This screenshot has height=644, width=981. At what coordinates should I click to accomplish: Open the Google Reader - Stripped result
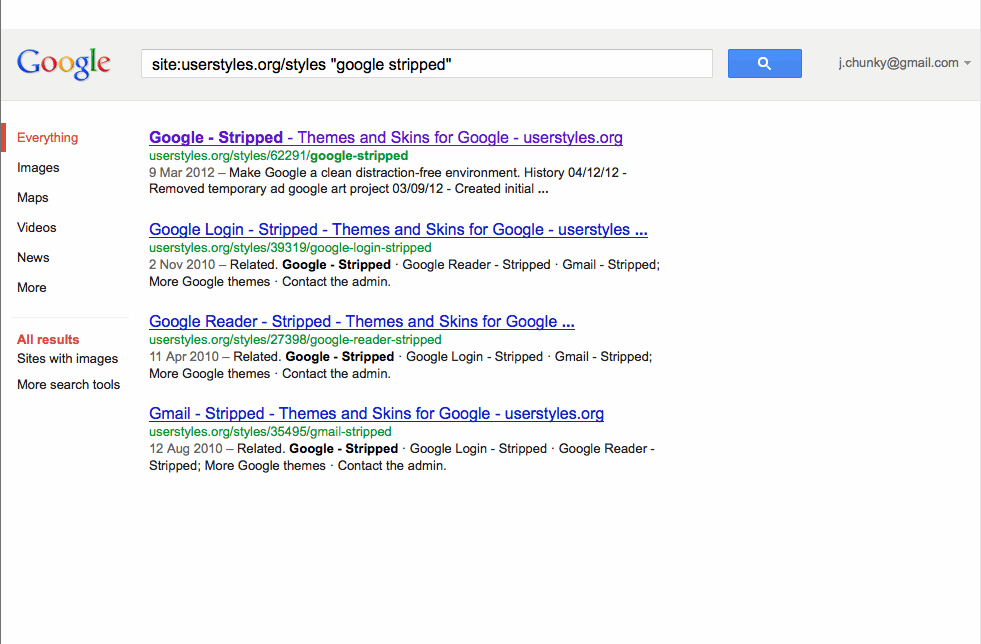point(362,322)
